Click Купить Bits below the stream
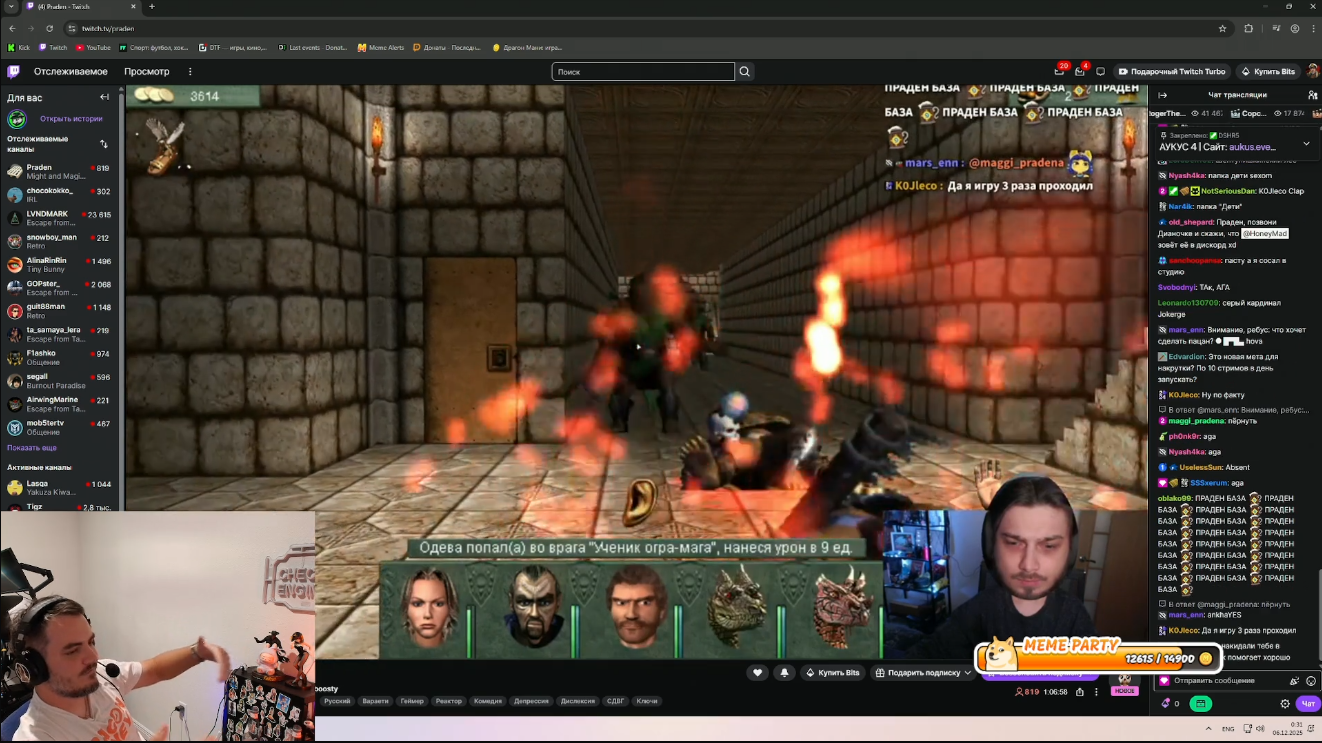Viewport: 1322px width, 743px height. pos(832,673)
